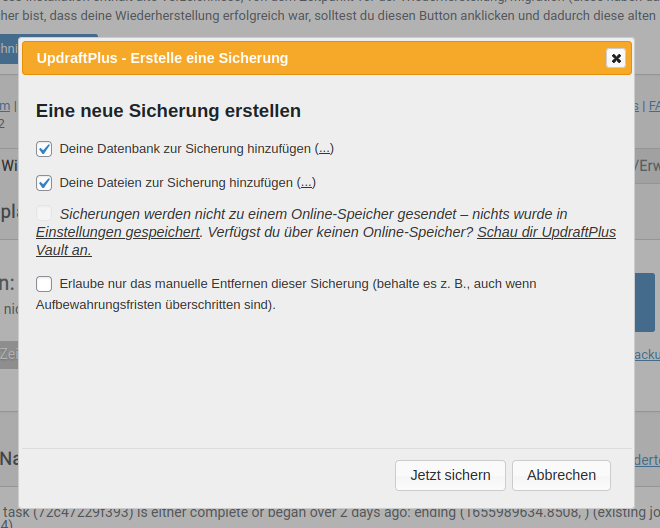
Task: Uncheck 'Deine Datenbank zur Sicherung hinzufügen'
Action: pos(44,149)
